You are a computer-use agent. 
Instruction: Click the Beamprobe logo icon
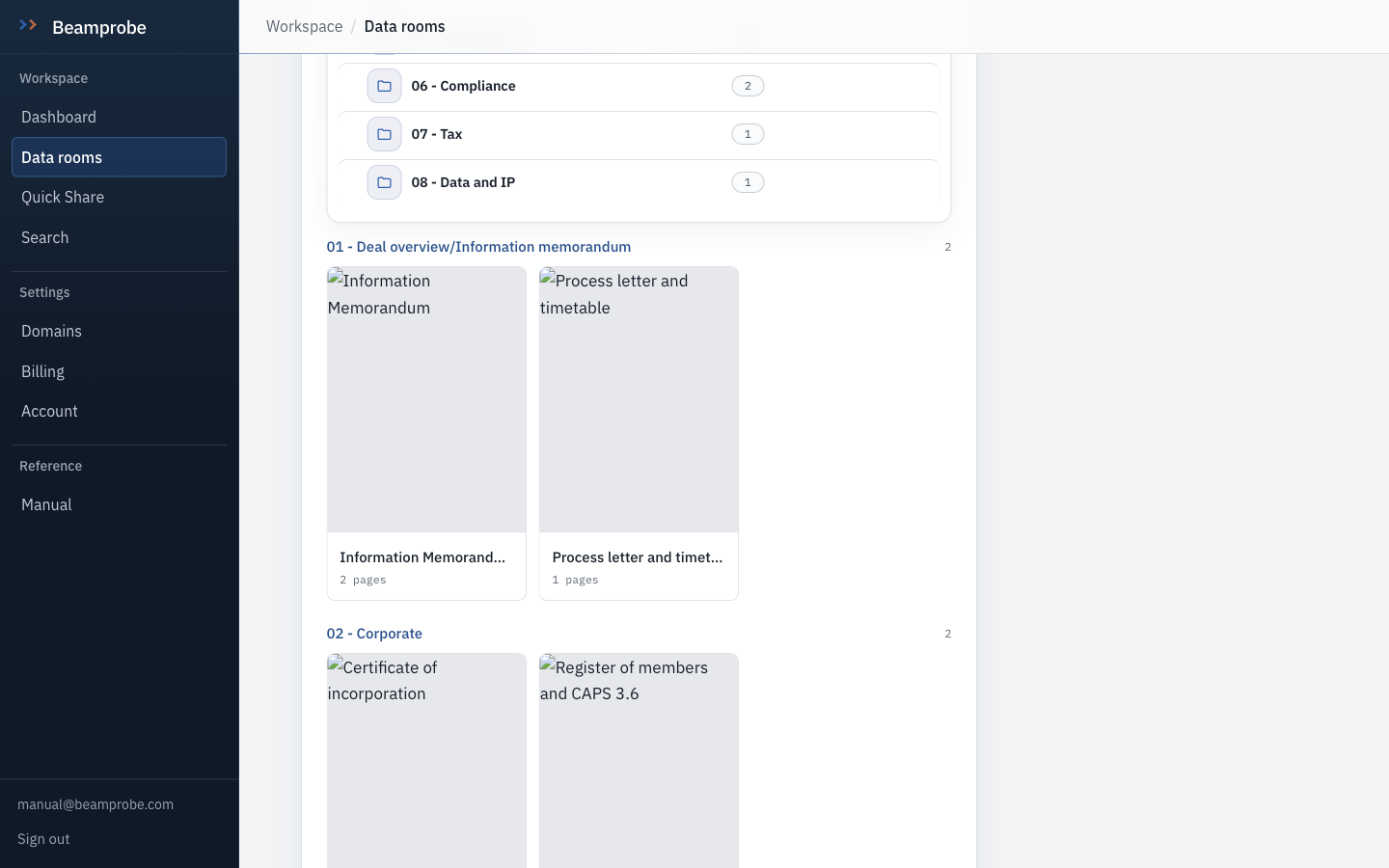coord(28,25)
